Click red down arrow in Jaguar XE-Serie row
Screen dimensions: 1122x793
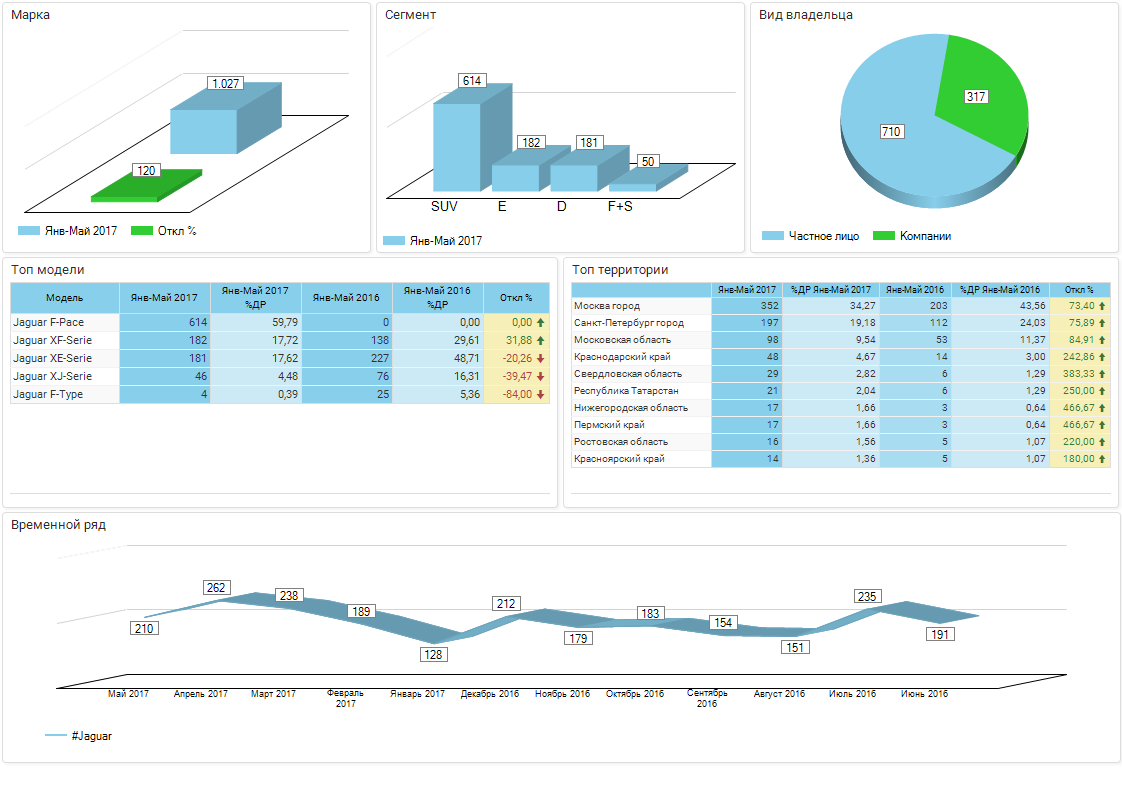[540, 358]
